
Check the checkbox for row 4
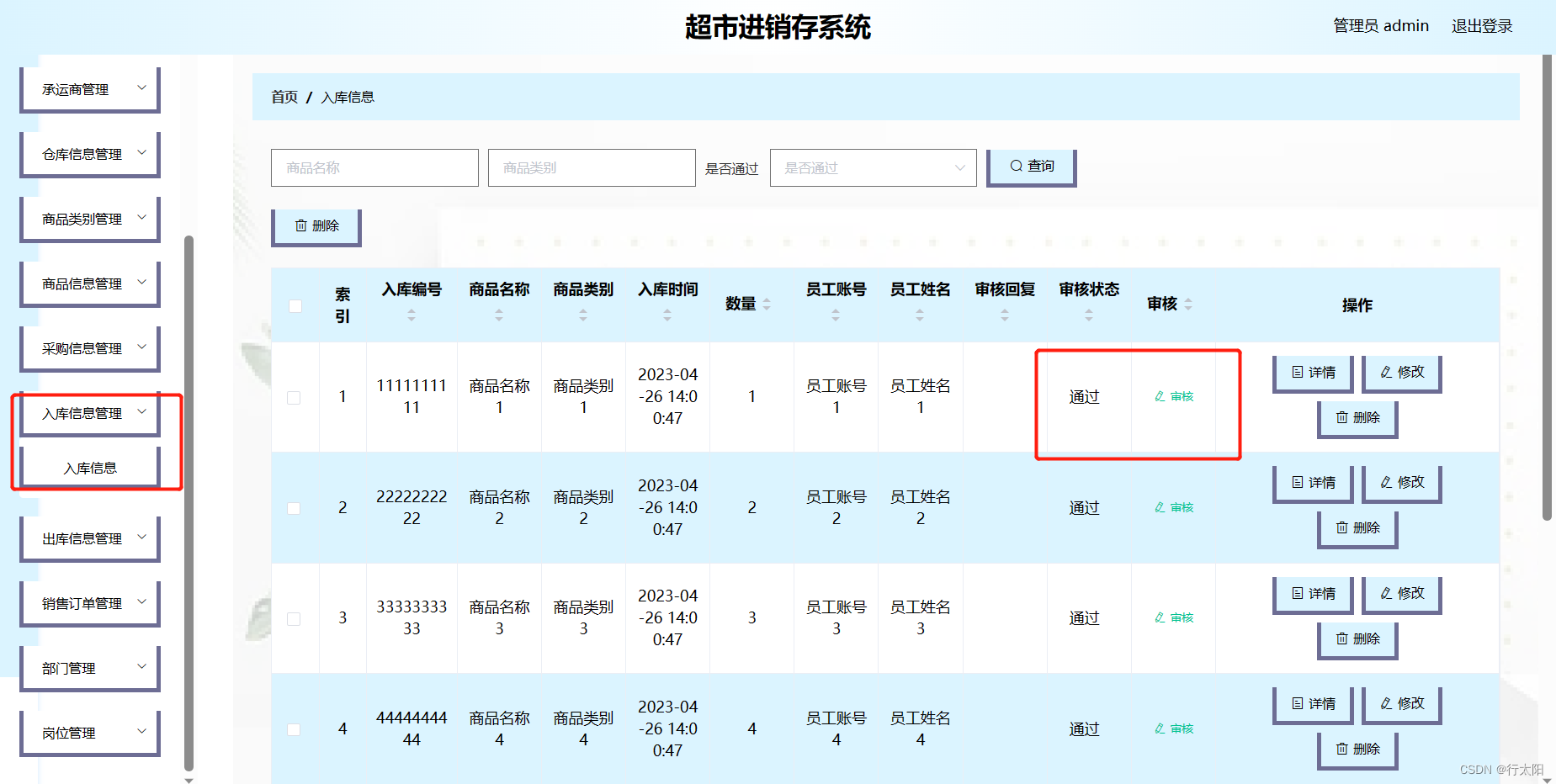[294, 729]
